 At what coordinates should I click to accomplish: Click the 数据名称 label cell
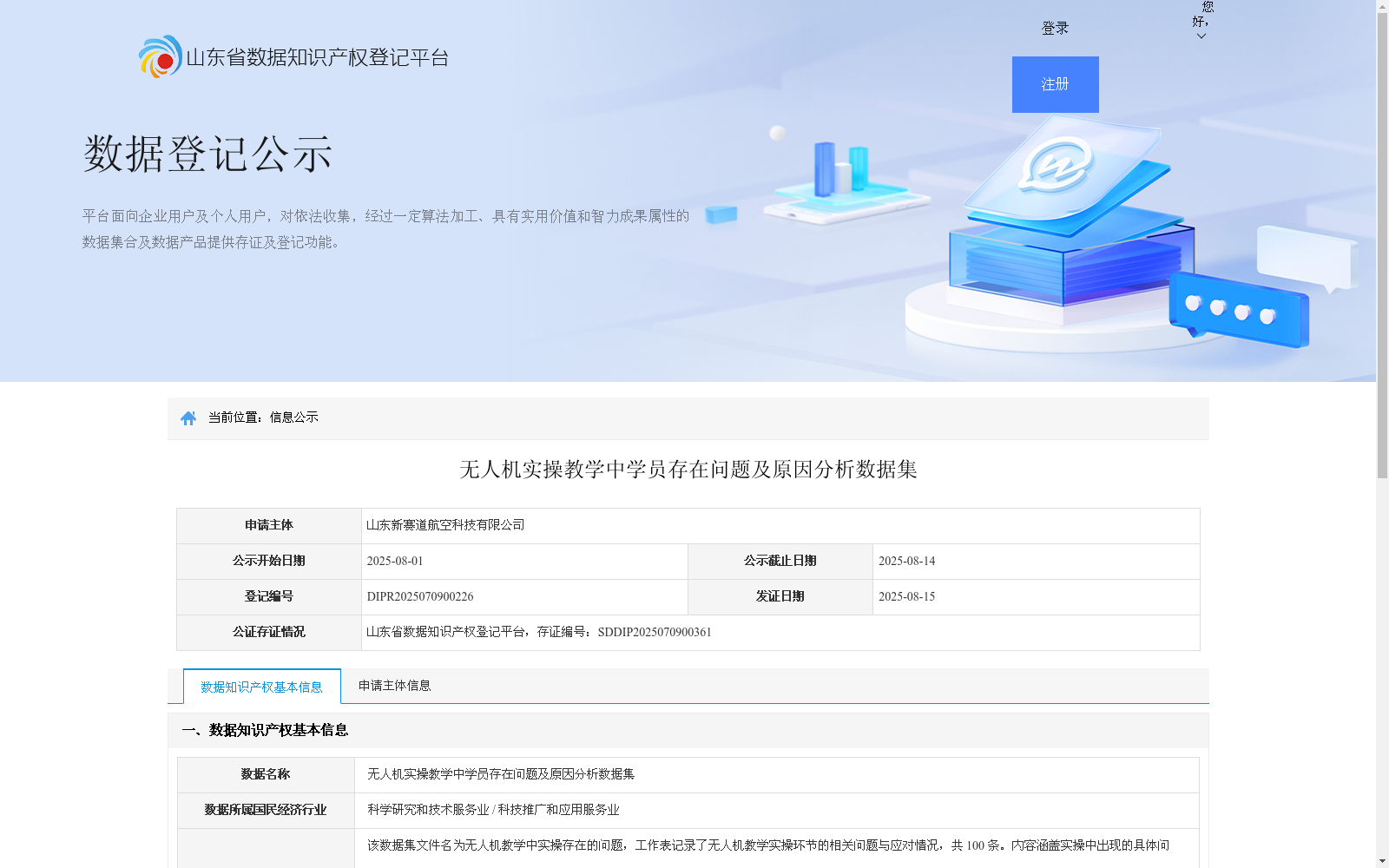(266, 775)
